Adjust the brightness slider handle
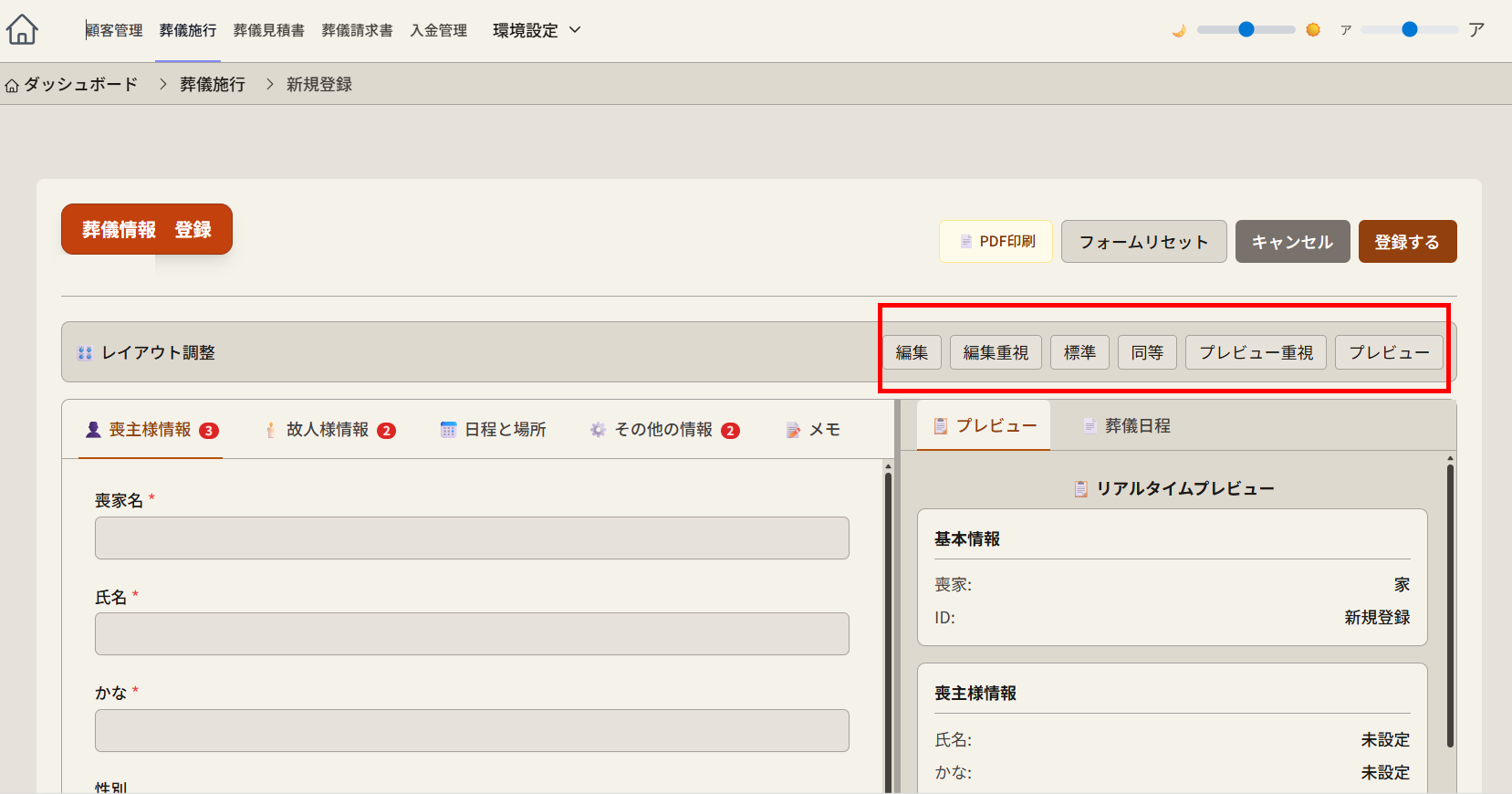Image resolution: width=1512 pixels, height=794 pixels. point(1246,29)
